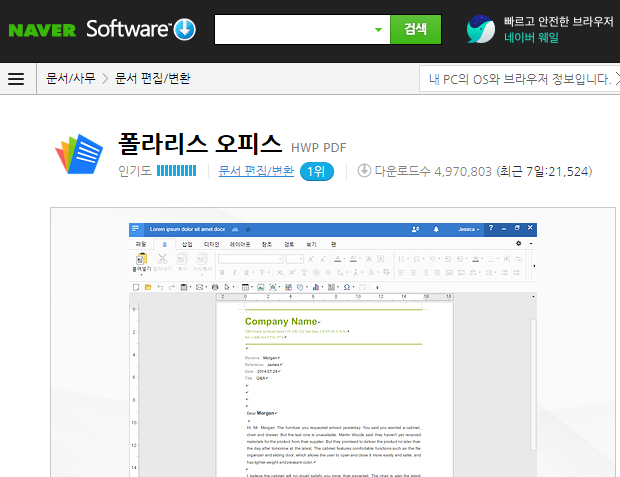Screen dimensions: 620x477
Task: Open the Polaris Office screenshot preview
Action: (333, 342)
